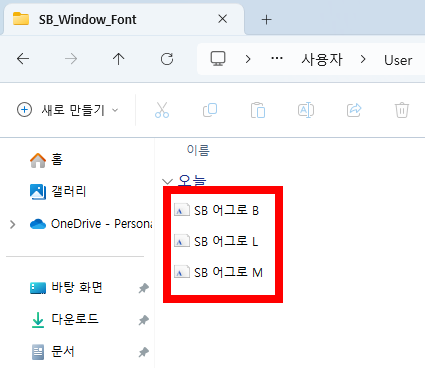Screen dimensions: 425x368
Task: Expand chevron after the PC icon
Action: [x=248, y=59]
